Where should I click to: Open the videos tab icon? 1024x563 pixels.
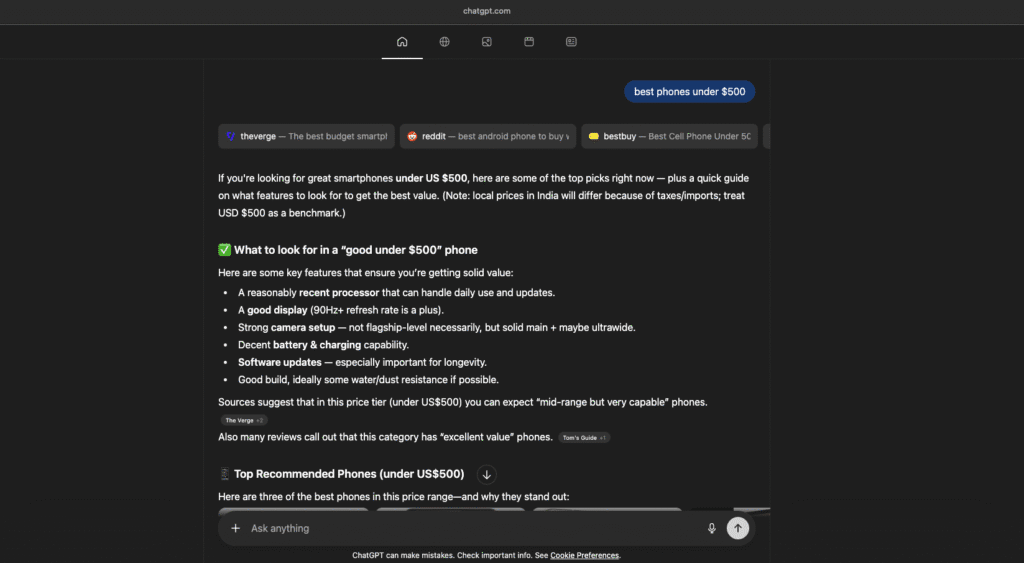(x=529, y=42)
